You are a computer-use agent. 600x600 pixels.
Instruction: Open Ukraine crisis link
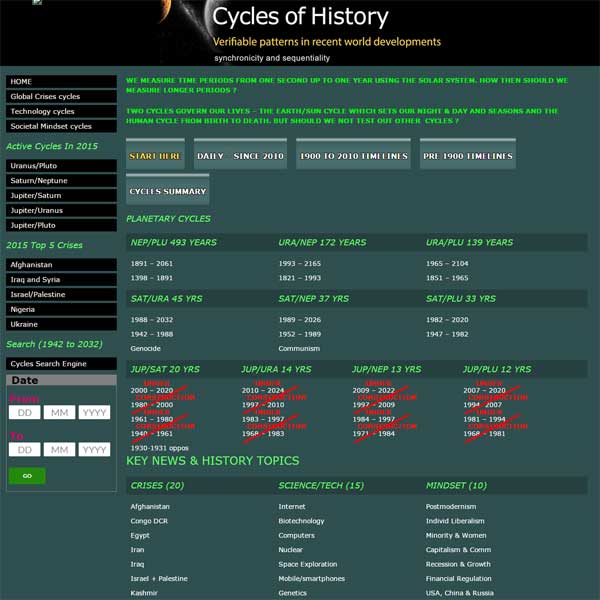coord(61,324)
